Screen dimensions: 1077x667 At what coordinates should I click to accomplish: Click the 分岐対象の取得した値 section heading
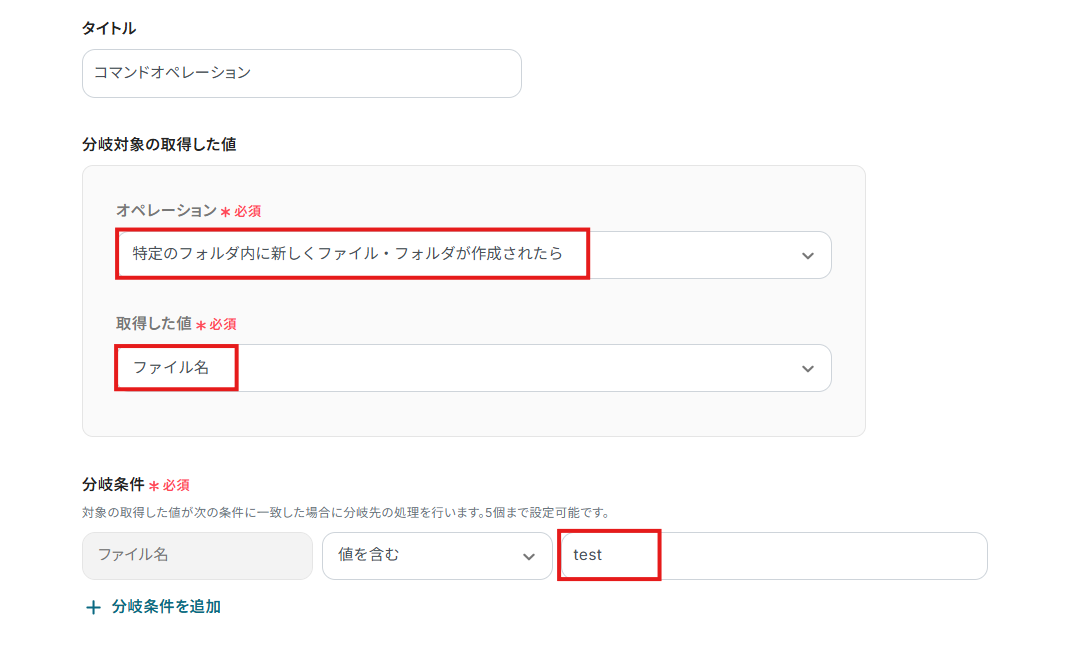pos(159,144)
